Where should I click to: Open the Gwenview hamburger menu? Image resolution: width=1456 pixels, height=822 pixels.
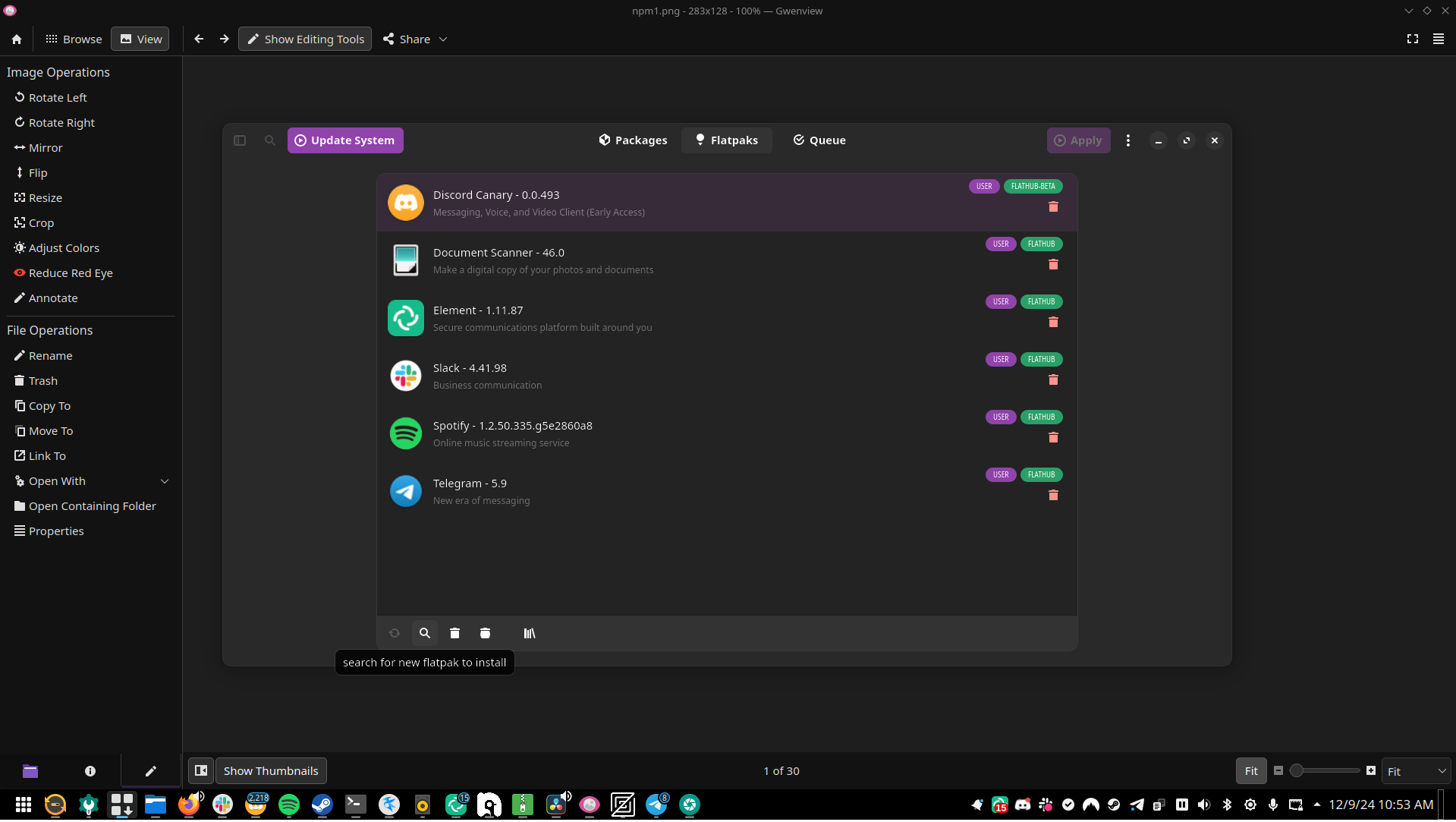1439,39
